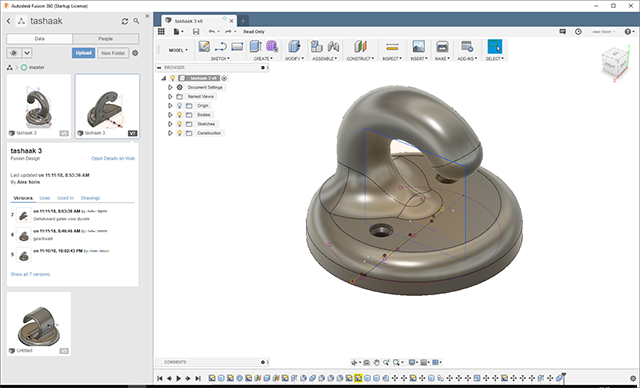Toggle visibility bulb for Bodies
The width and height of the screenshot is (640, 388).
179,115
